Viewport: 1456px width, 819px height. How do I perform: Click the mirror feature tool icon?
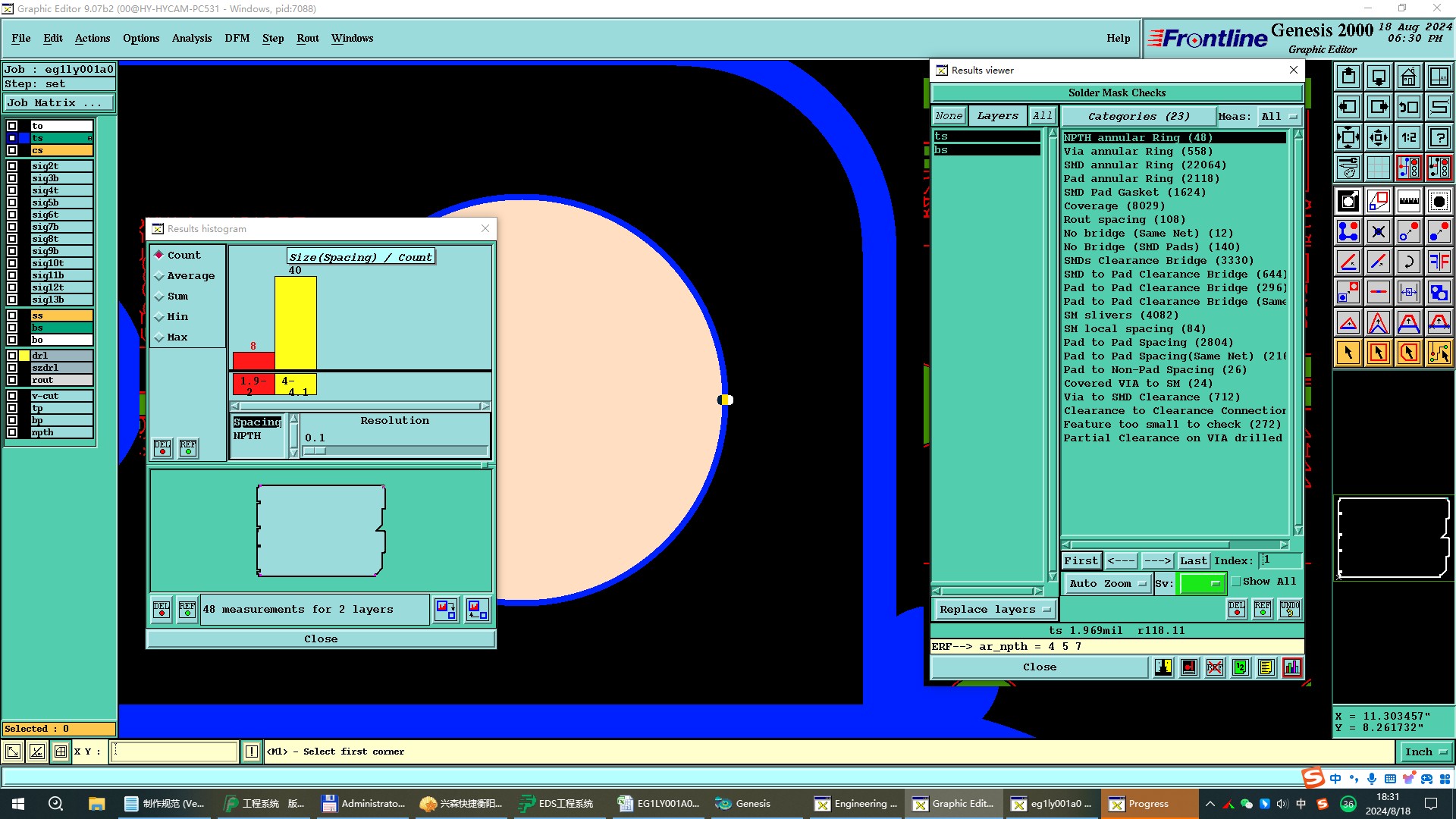[x=1439, y=262]
